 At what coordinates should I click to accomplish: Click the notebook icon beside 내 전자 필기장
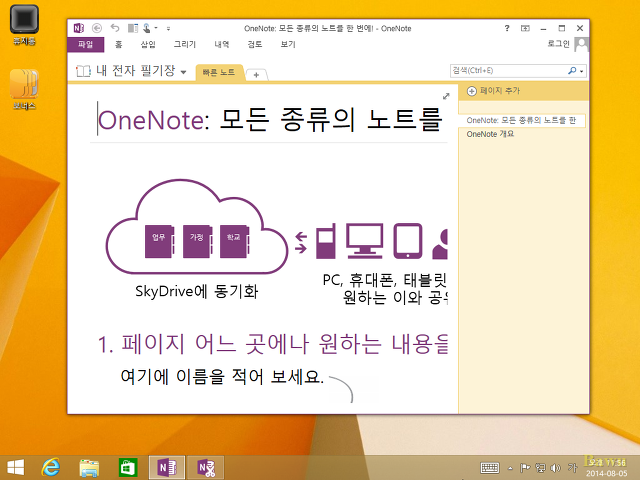[83, 71]
